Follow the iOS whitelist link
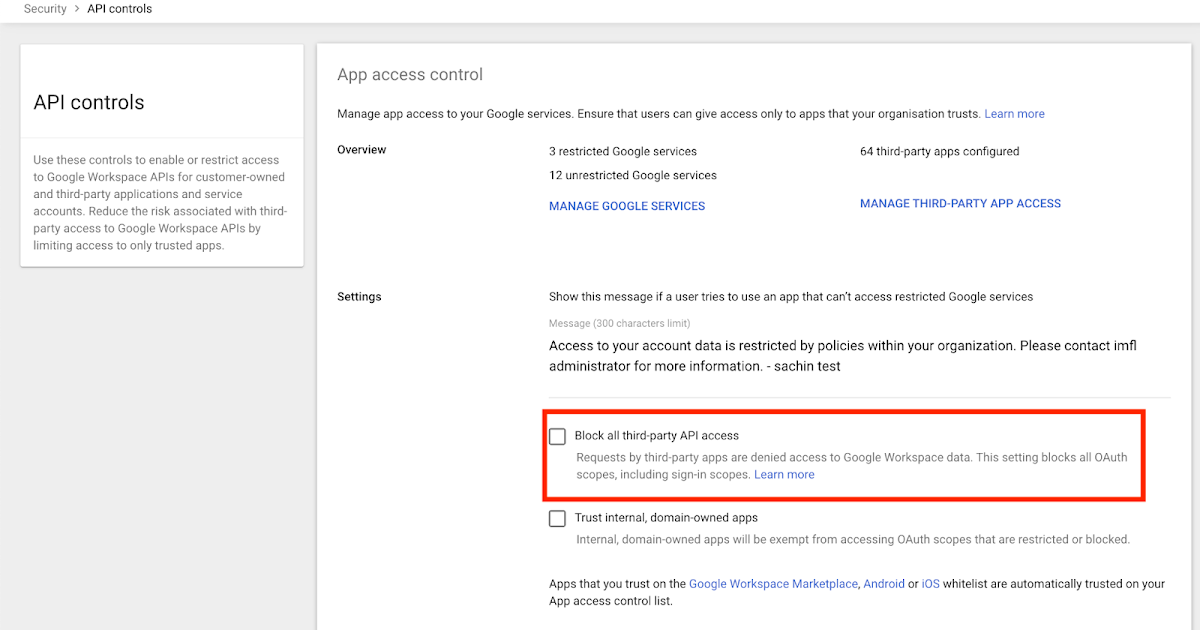Viewport: 1200px width, 630px height. tap(930, 584)
